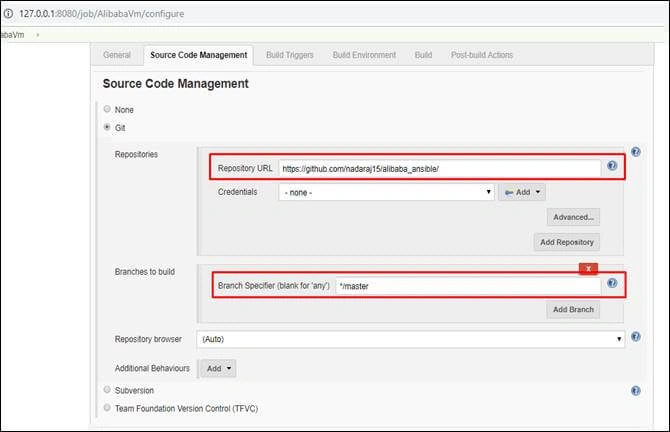
Task: Select the Git radio button
Action: pyautogui.click(x=107, y=127)
